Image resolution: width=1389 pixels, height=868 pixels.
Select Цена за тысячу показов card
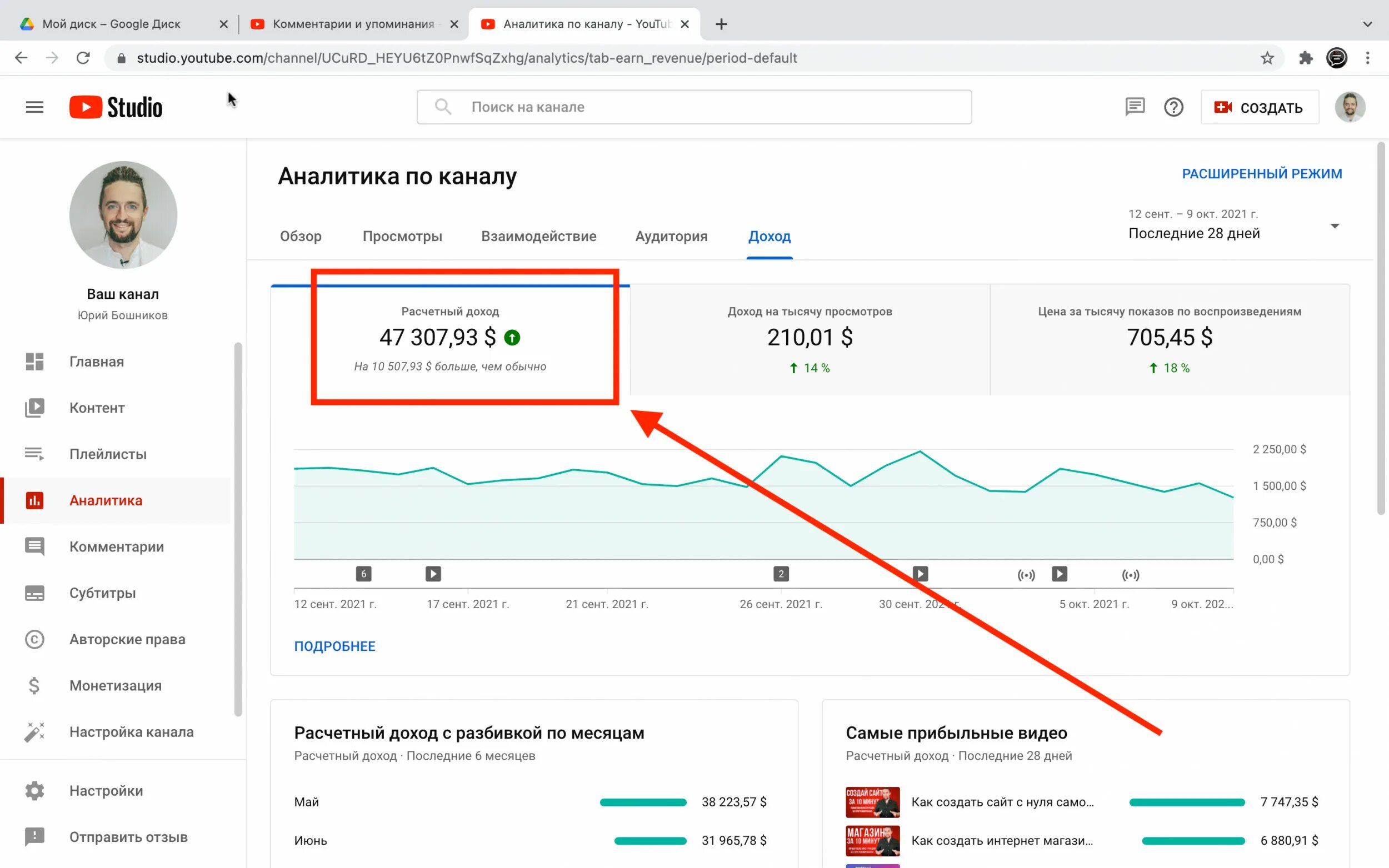tap(1170, 340)
